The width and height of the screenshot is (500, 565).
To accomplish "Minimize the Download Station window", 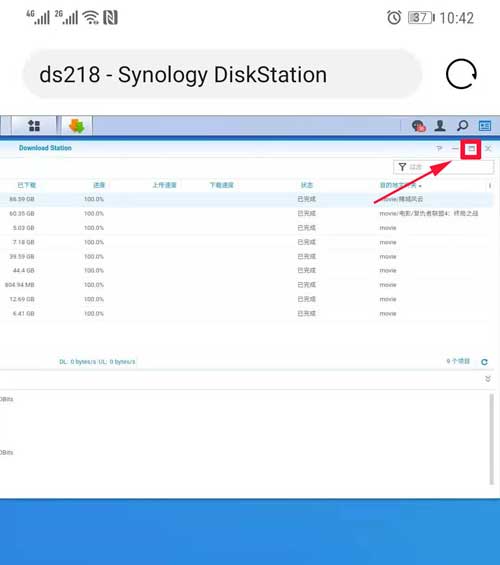I will coord(455,148).
